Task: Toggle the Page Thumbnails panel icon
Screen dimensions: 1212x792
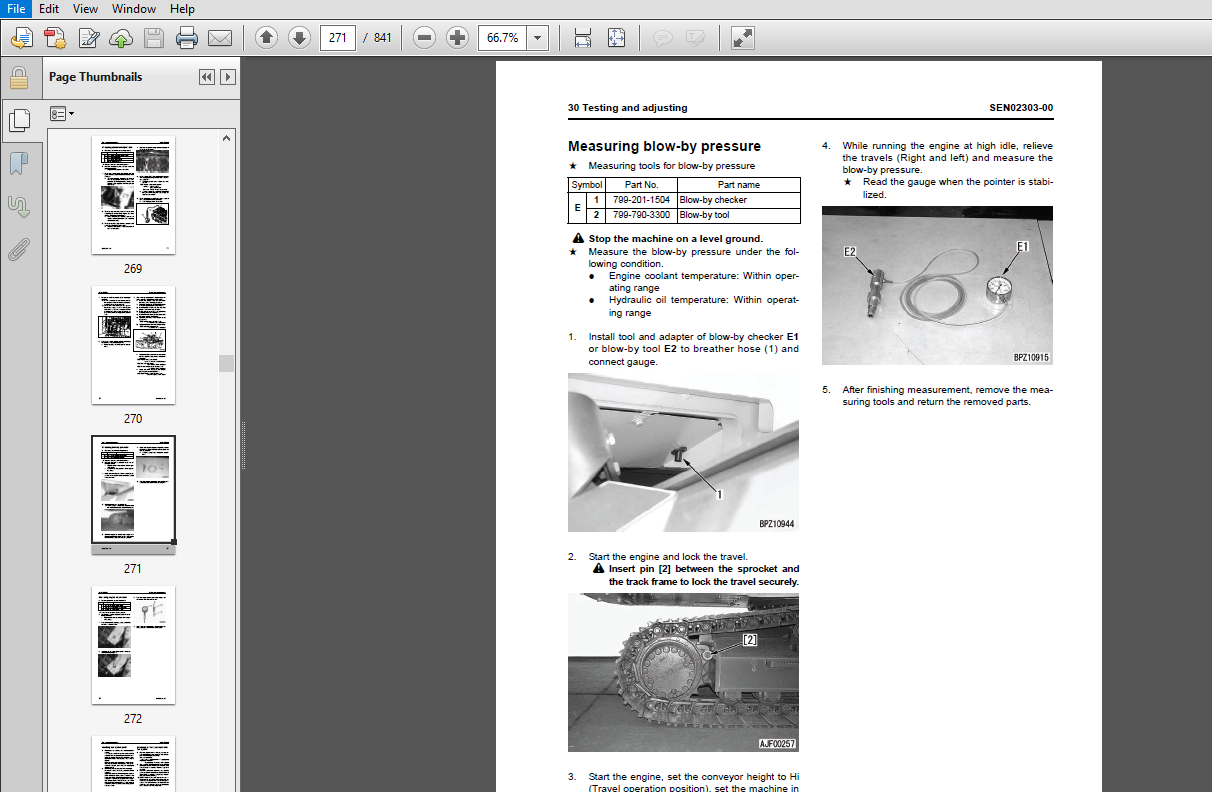Action: click(18, 121)
